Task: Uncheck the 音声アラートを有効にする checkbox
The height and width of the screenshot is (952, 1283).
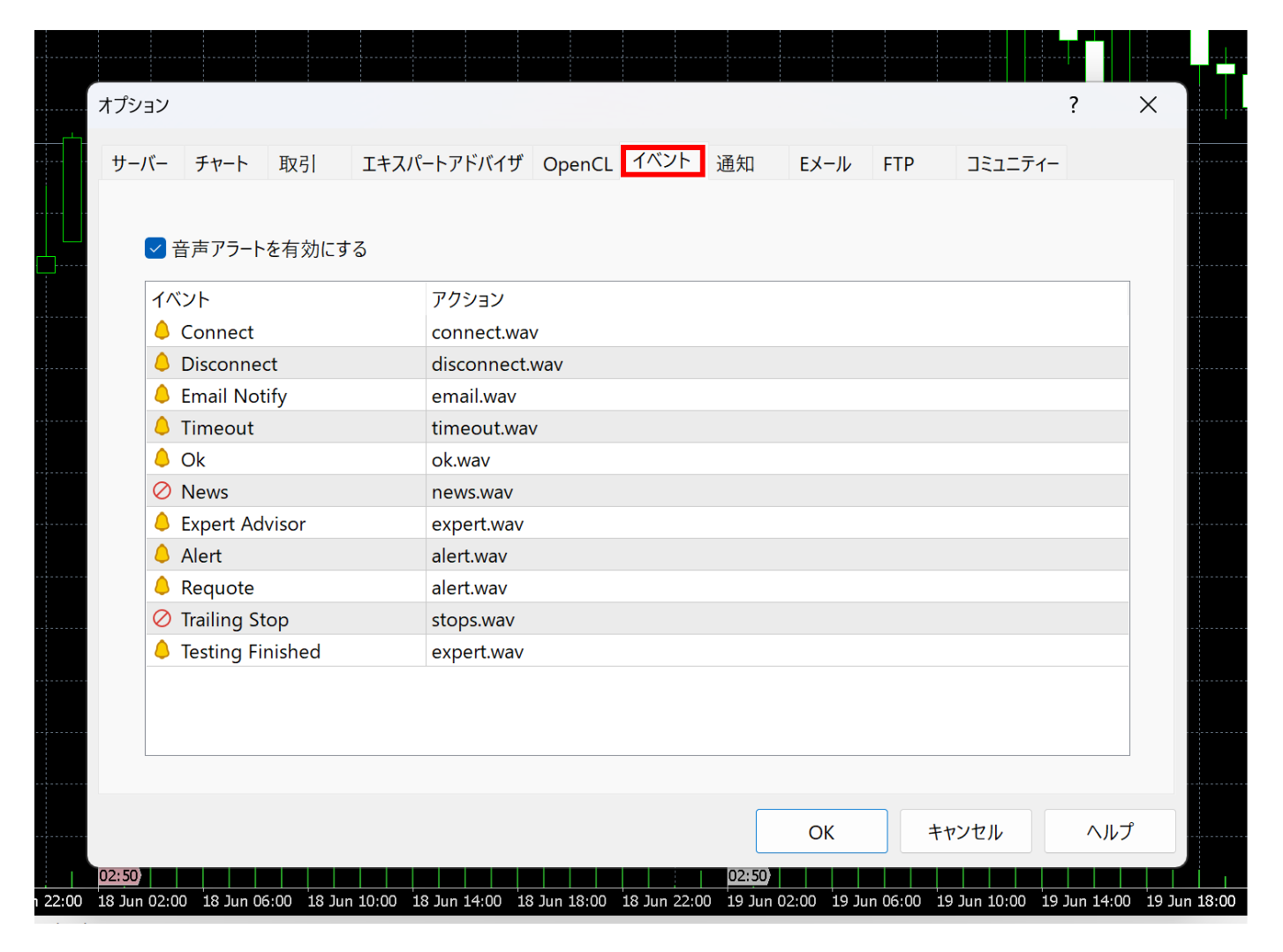Action: point(155,249)
